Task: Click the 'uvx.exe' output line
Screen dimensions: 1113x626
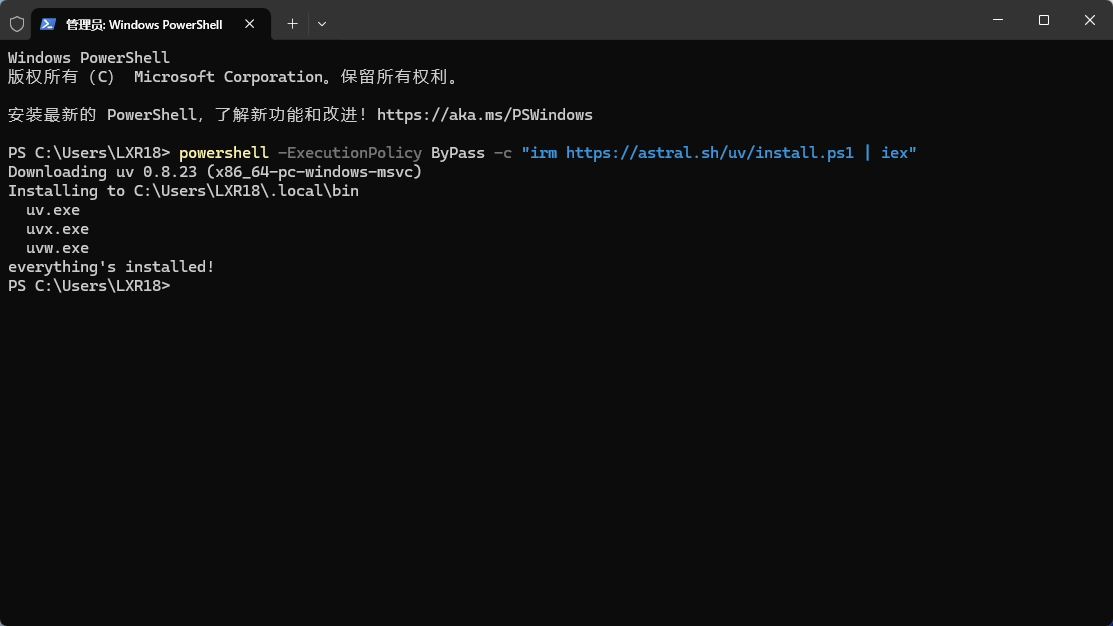Action: 57,229
